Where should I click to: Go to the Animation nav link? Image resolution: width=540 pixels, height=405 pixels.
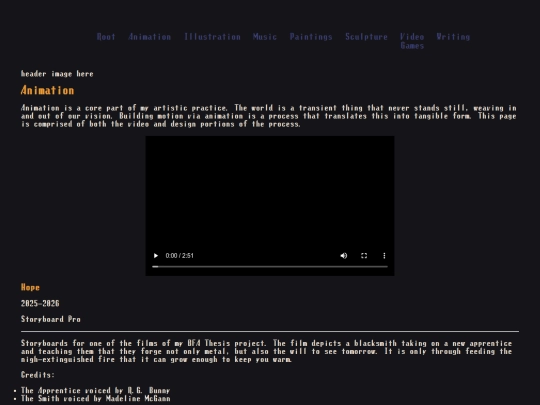point(149,37)
